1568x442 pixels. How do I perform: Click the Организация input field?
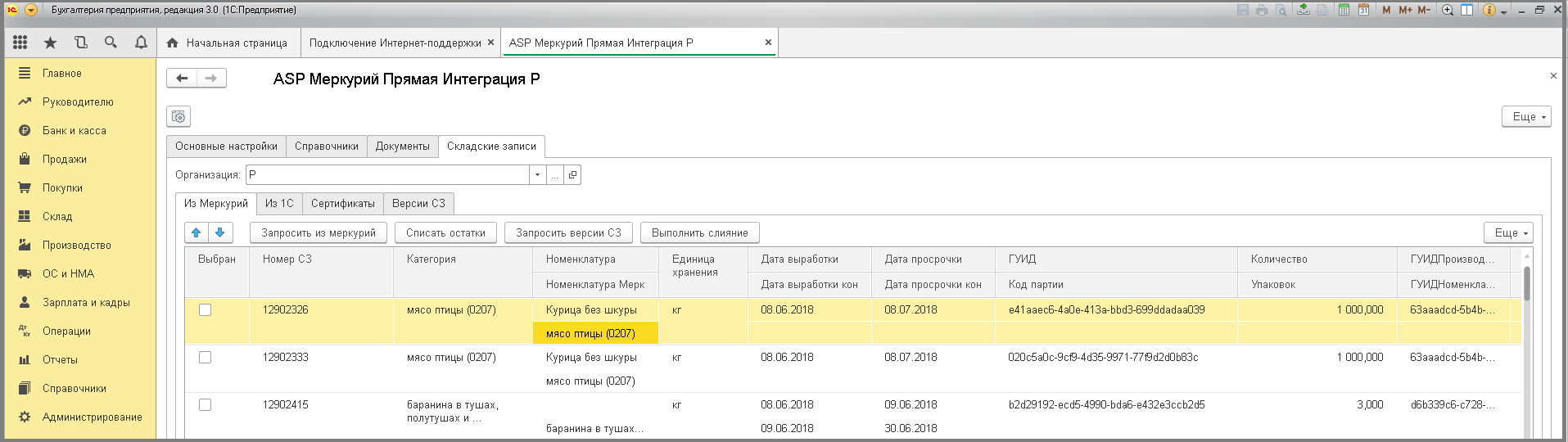[387, 174]
